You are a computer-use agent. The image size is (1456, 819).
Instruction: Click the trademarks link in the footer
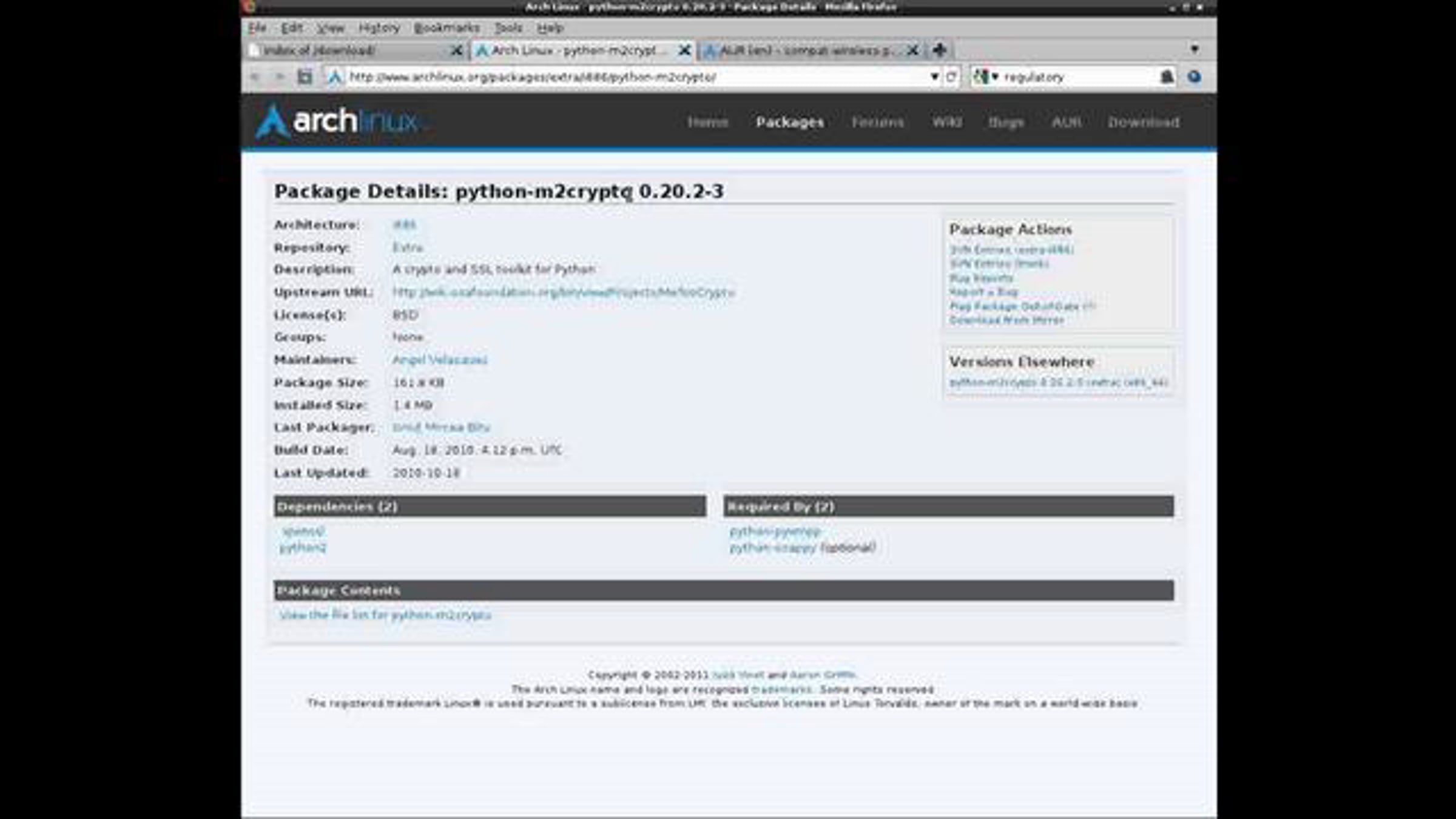point(781,690)
